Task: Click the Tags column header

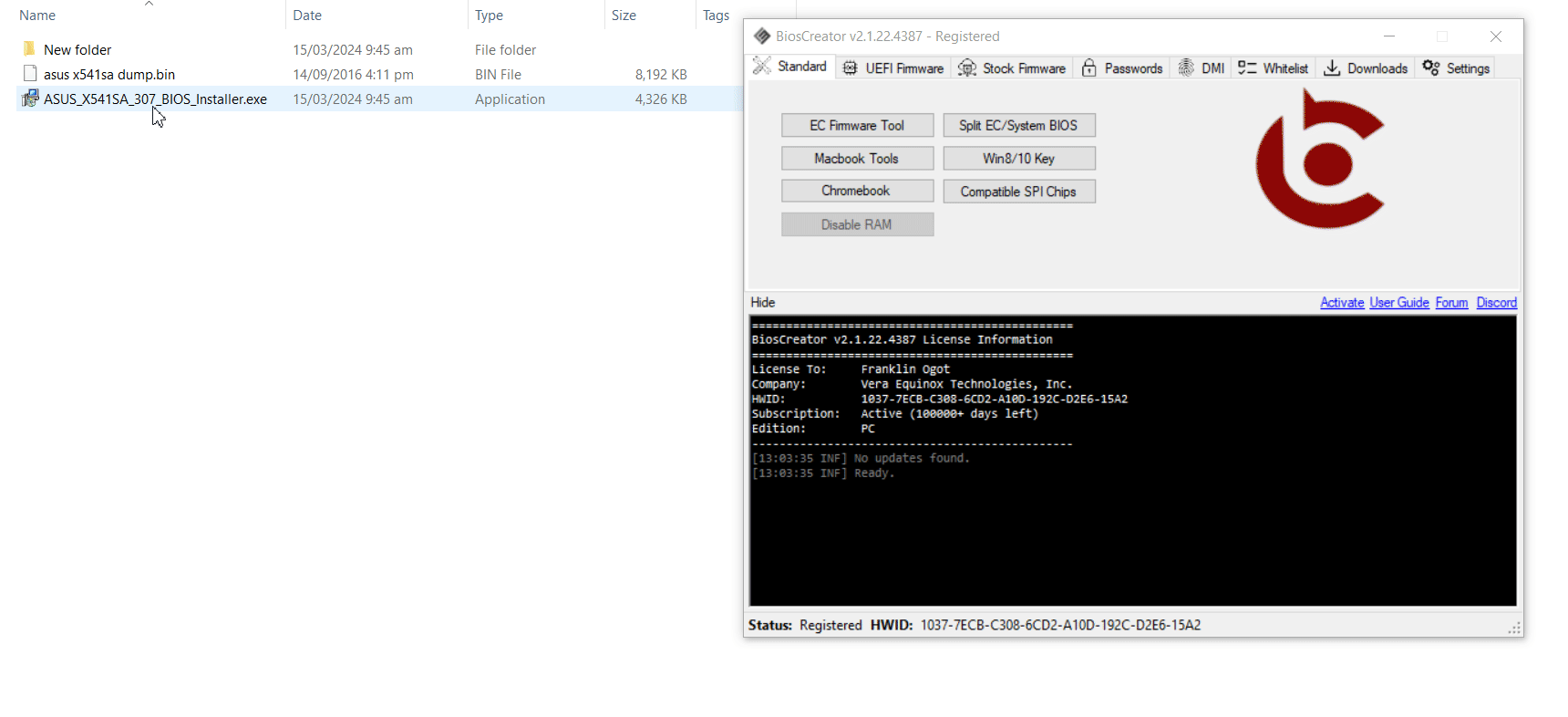Action: [x=716, y=16]
